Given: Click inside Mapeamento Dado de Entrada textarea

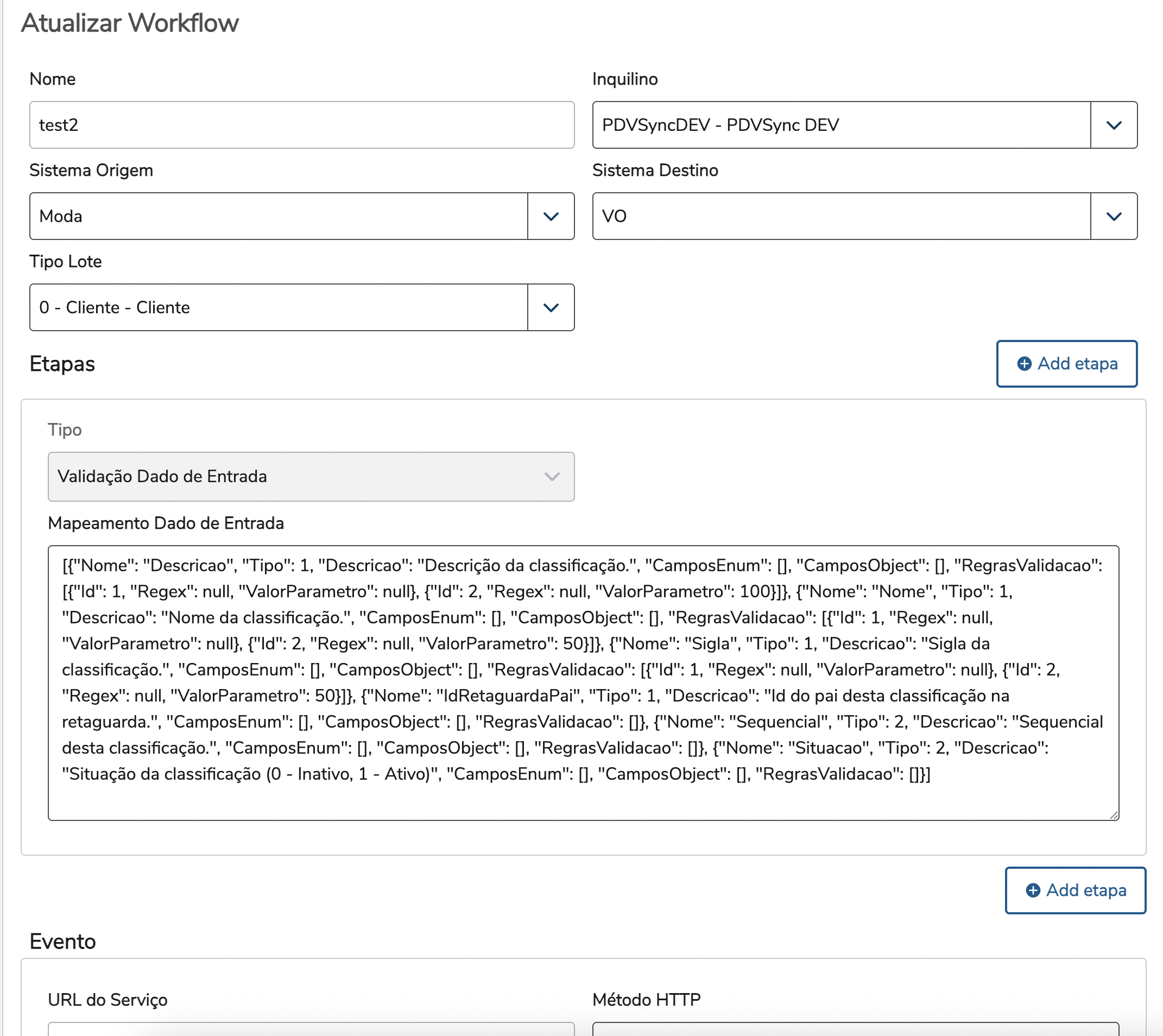Looking at the screenshot, I should [583, 683].
